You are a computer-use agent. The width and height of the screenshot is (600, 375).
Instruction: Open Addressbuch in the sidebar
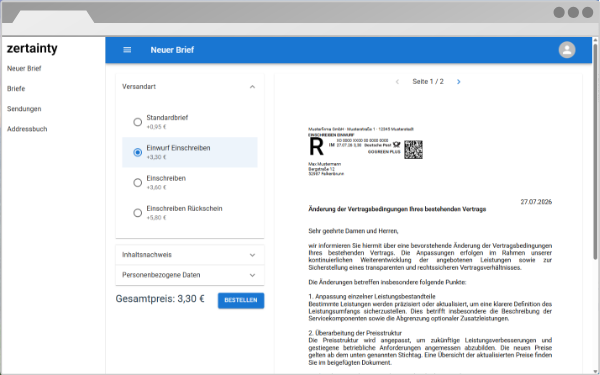(x=27, y=129)
